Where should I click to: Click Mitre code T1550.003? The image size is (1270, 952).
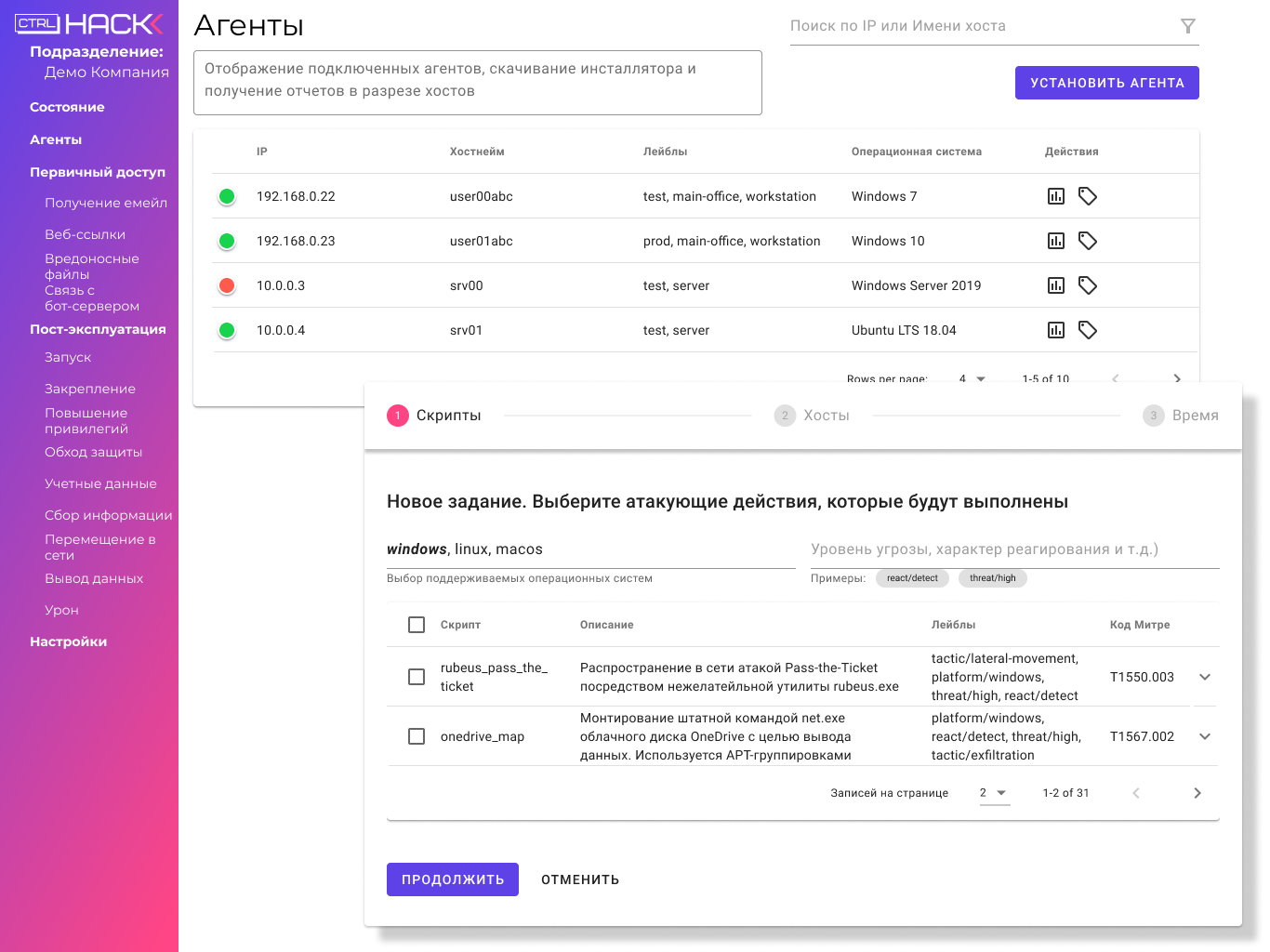1142,677
